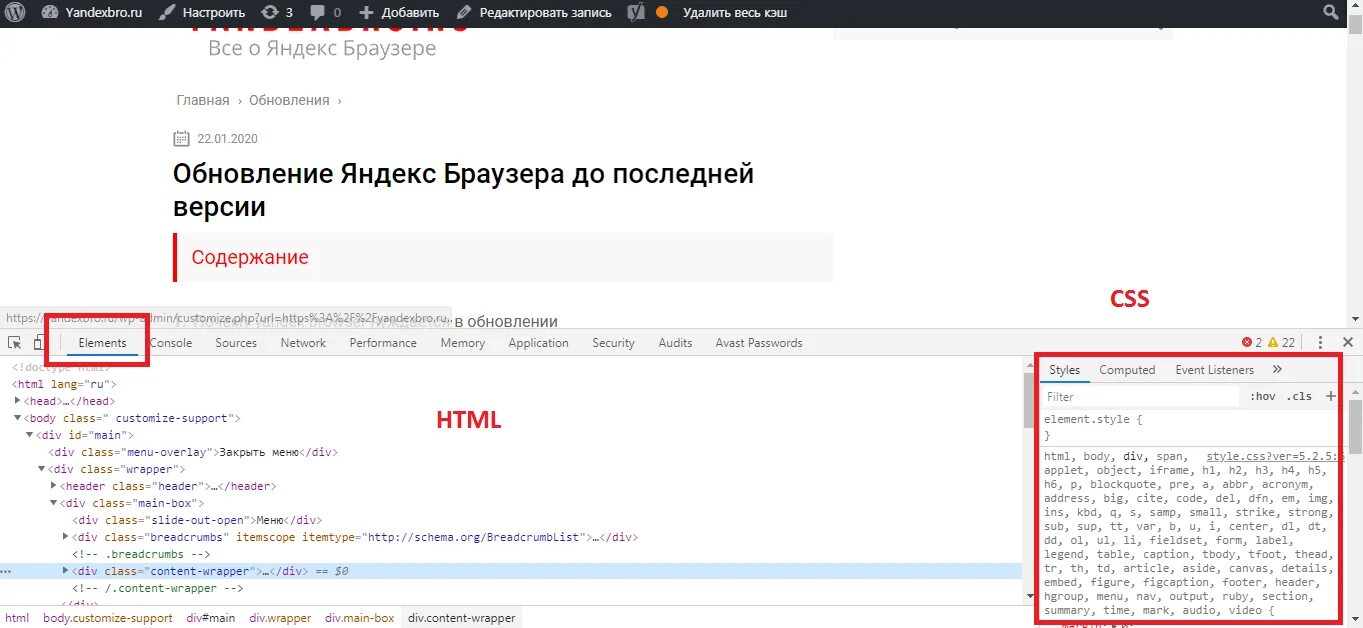Click Добавить in admin bar
This screenshot has height=628, width=1363.
click(x=399, y=13)
